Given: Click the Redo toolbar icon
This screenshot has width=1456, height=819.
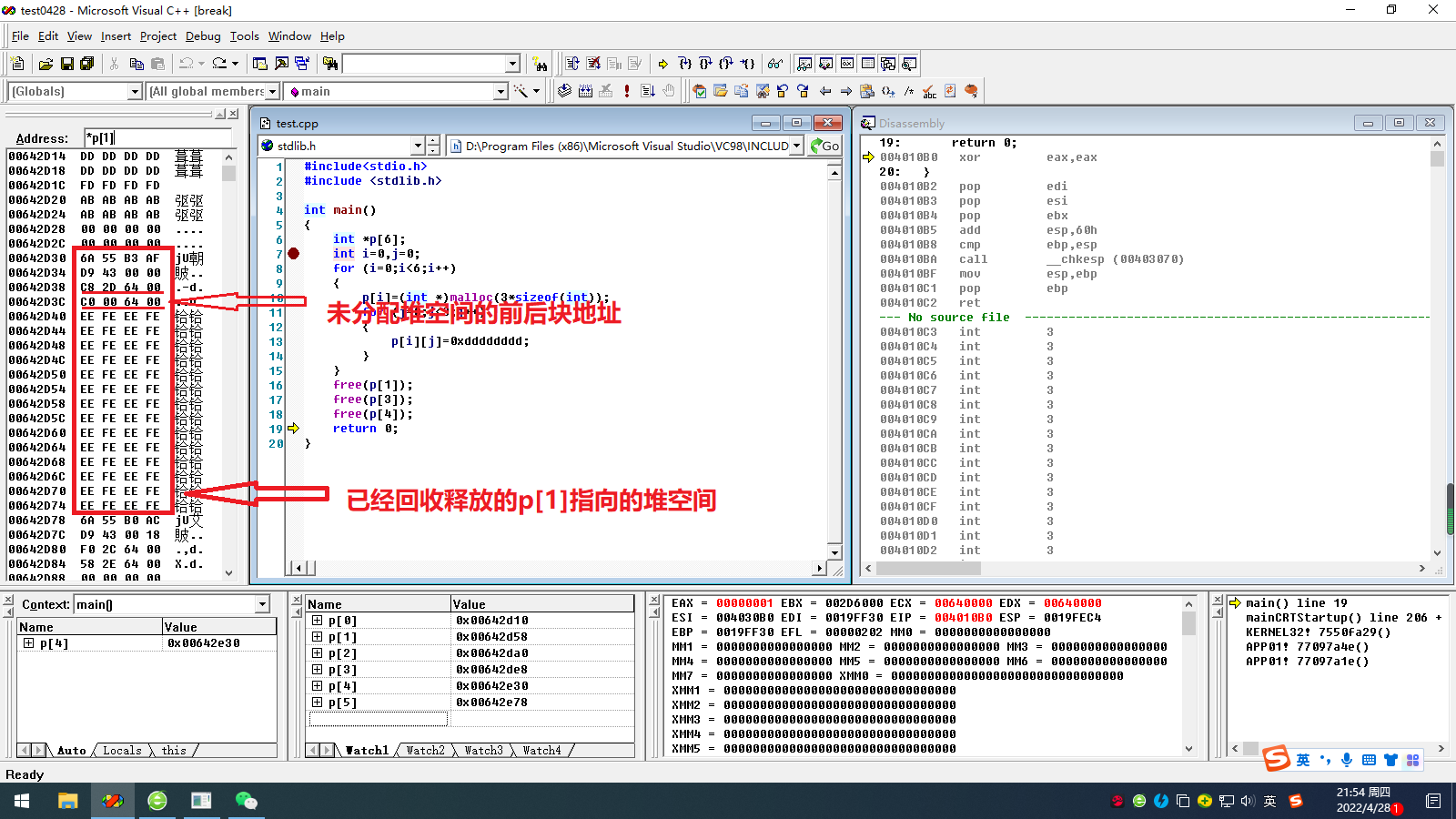Looking at the screenshot, I should (219, 64).
